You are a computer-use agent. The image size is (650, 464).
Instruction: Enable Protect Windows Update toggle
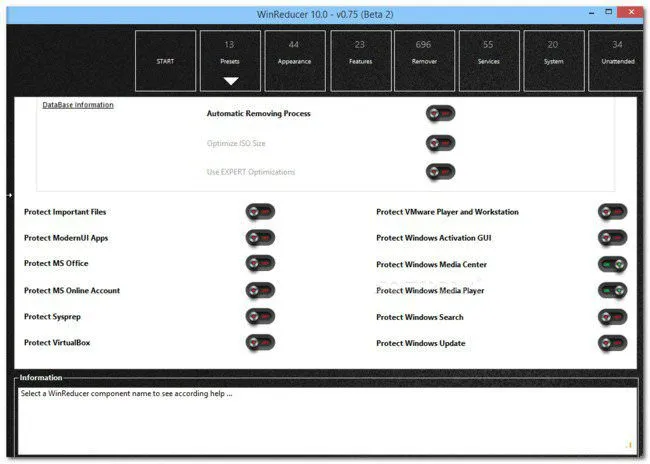[612, 343]
